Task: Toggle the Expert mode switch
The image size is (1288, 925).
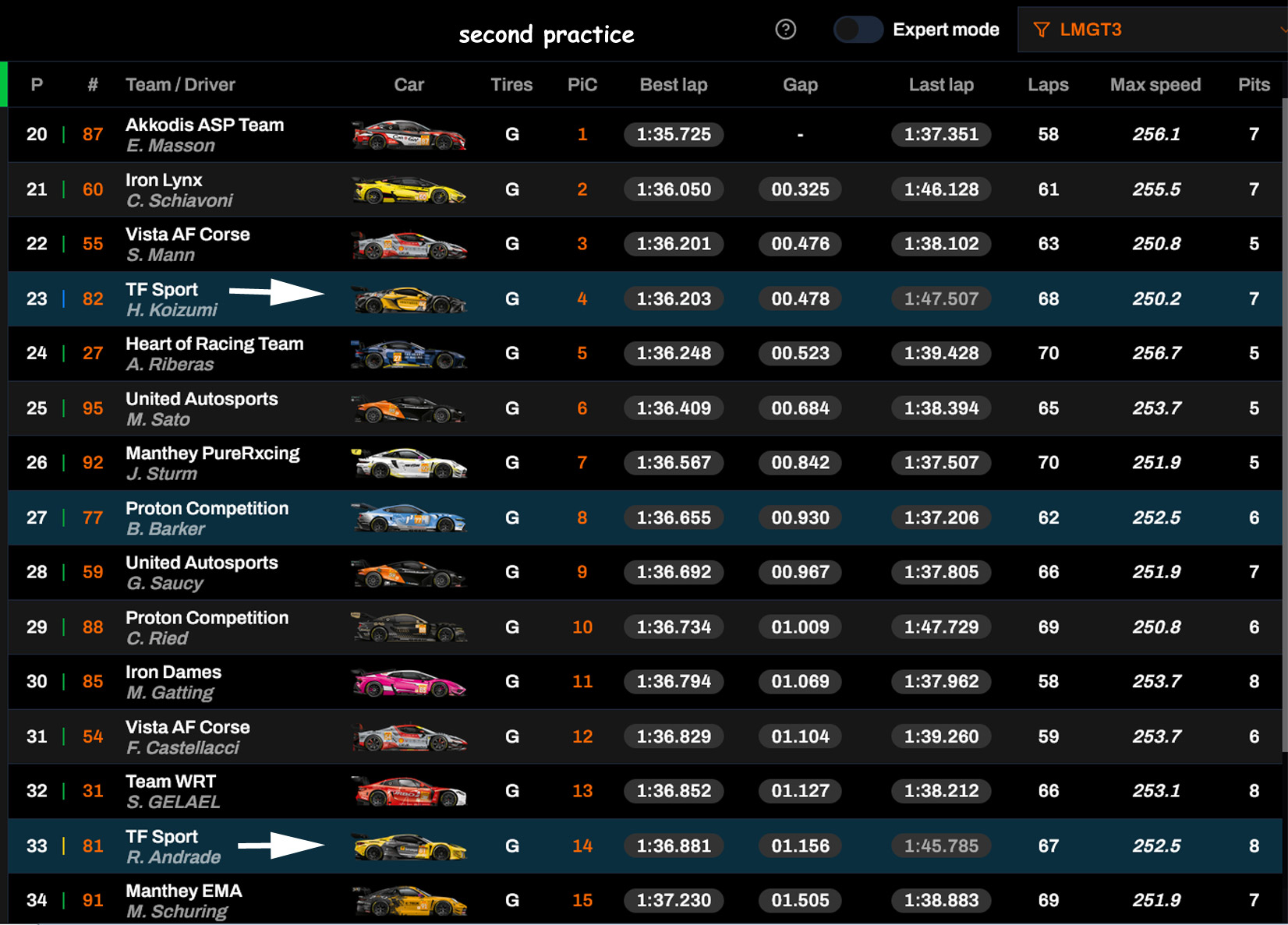Action: 858,30
